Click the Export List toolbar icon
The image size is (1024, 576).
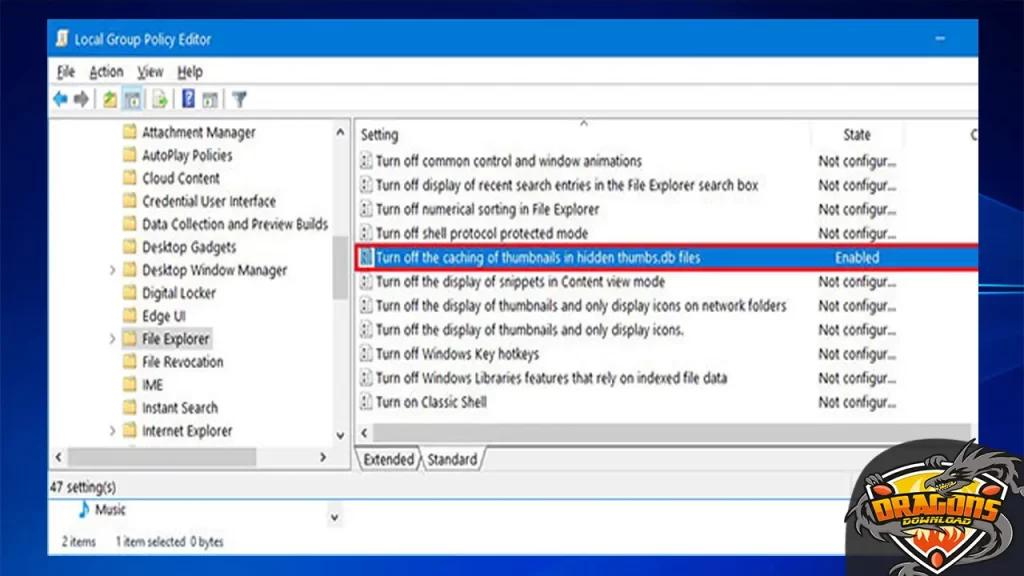[x=159, y=99]
